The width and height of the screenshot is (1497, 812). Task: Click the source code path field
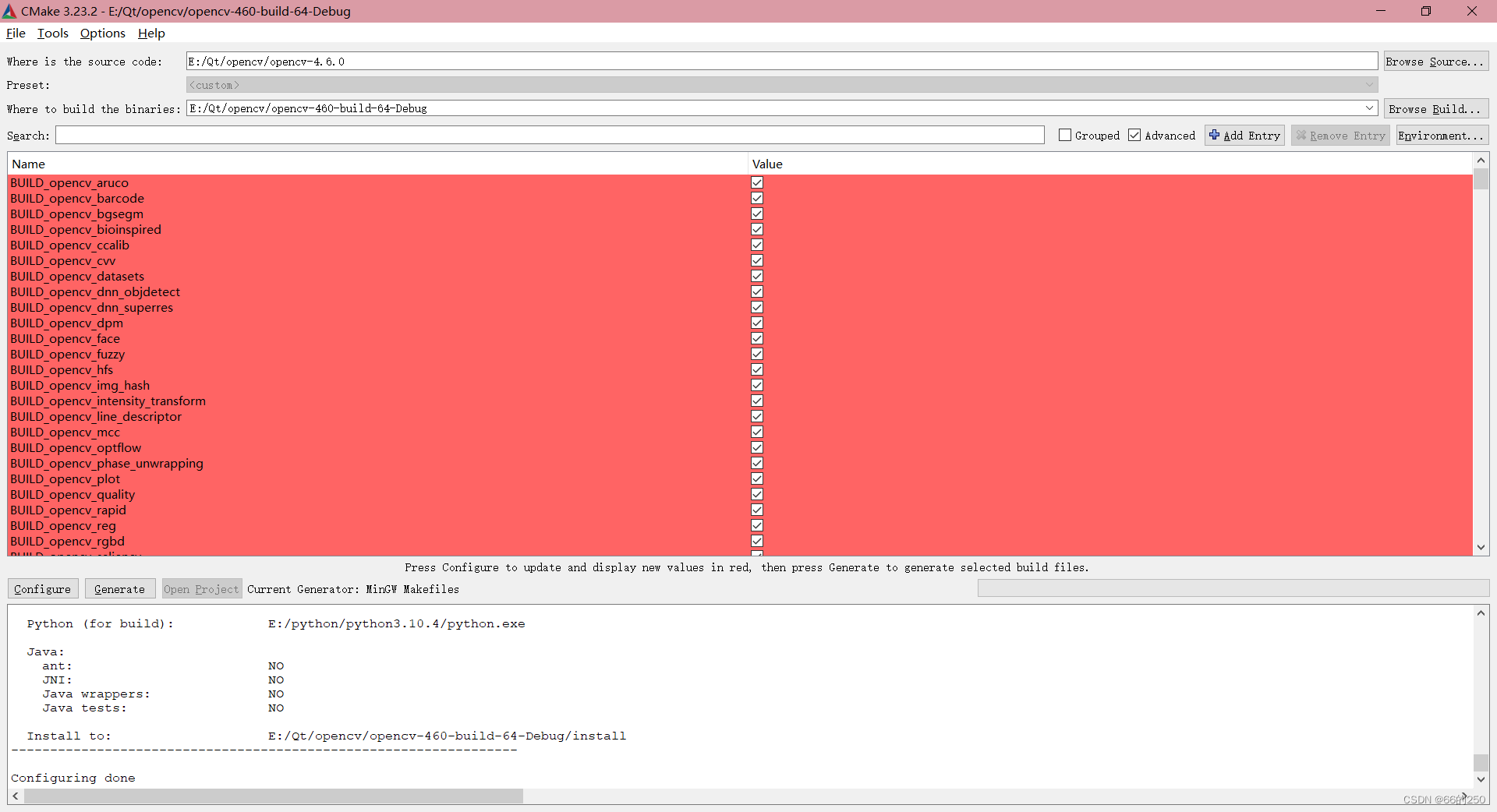pos(782,62)
